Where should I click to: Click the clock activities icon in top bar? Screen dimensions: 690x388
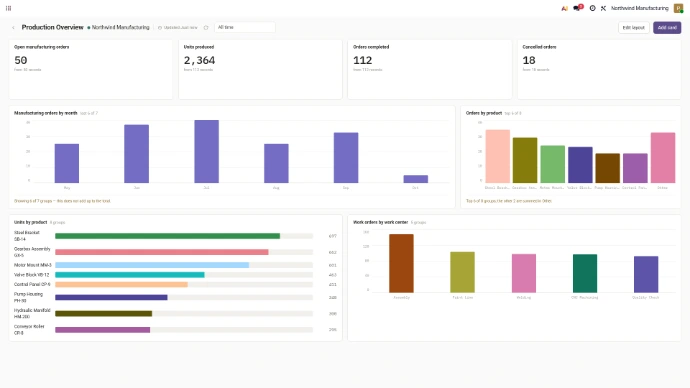coord(592,8)
